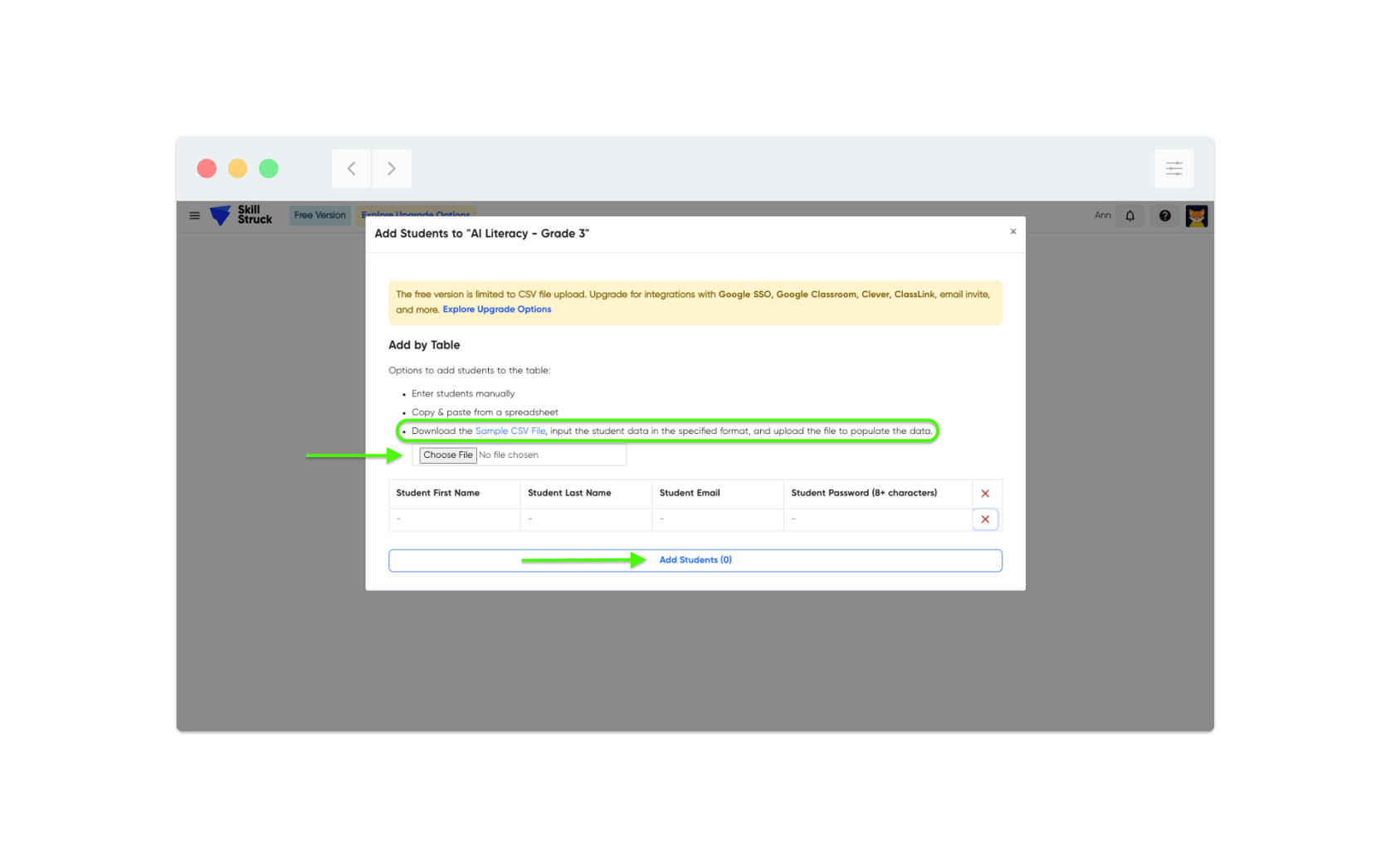Open Explore Upgrade Options link in banner

[x=496, y=310]
